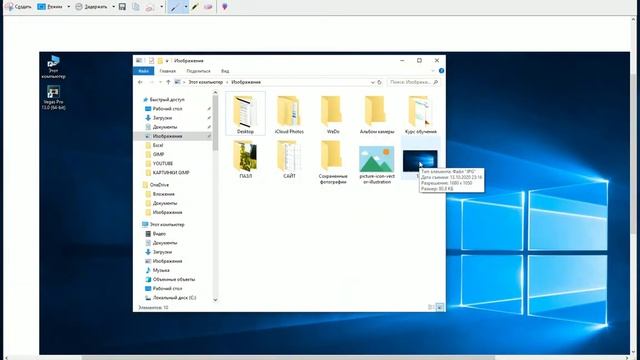The height and width of the screenshot is (360, 640).
Task: Open the Режим mode dropdown arrow
Action: tap(69, 7)
